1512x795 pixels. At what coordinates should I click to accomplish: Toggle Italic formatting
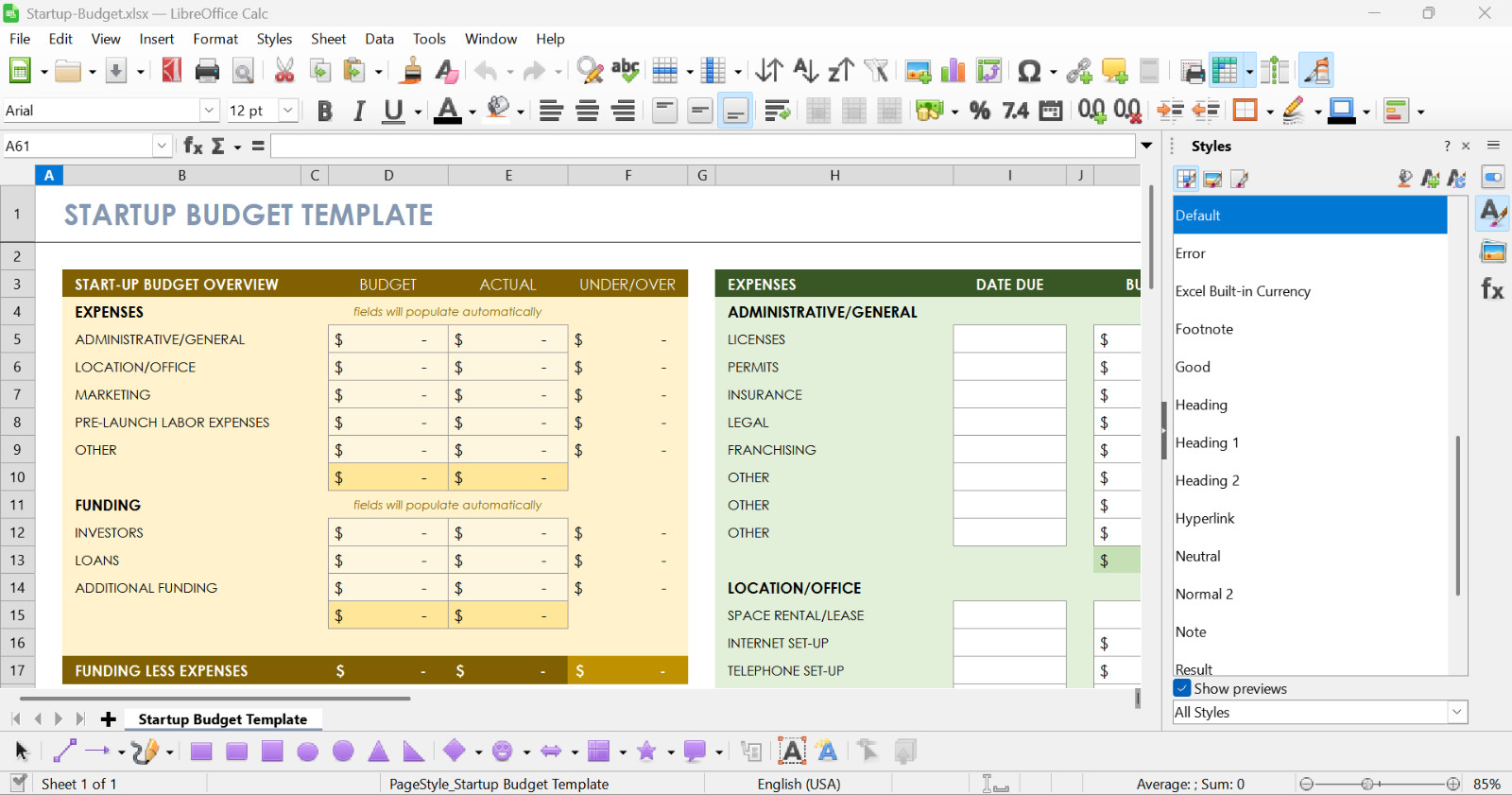click(x=359, y=111)
